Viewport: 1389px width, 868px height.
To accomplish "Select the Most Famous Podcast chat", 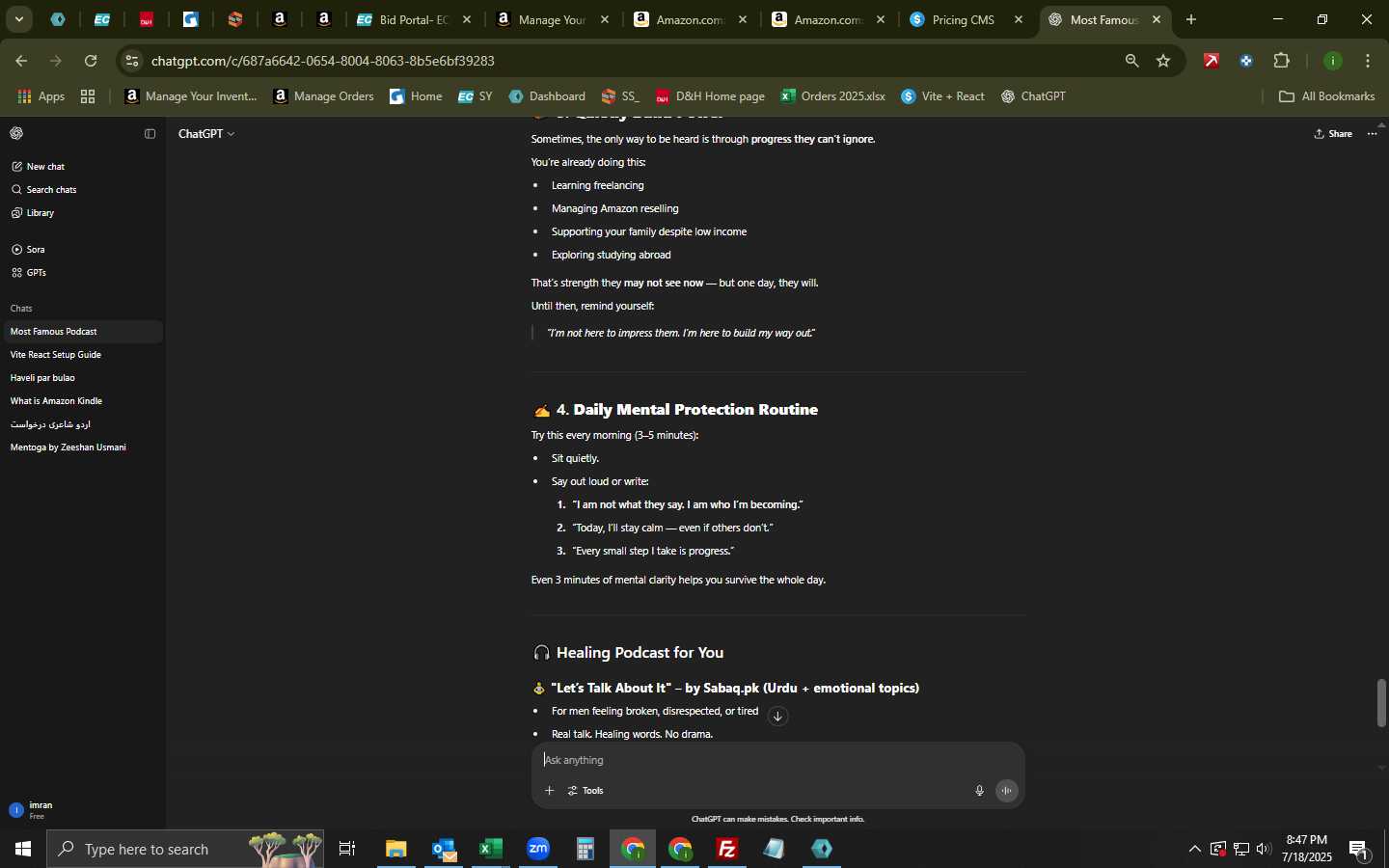I will tap(82, 332).
